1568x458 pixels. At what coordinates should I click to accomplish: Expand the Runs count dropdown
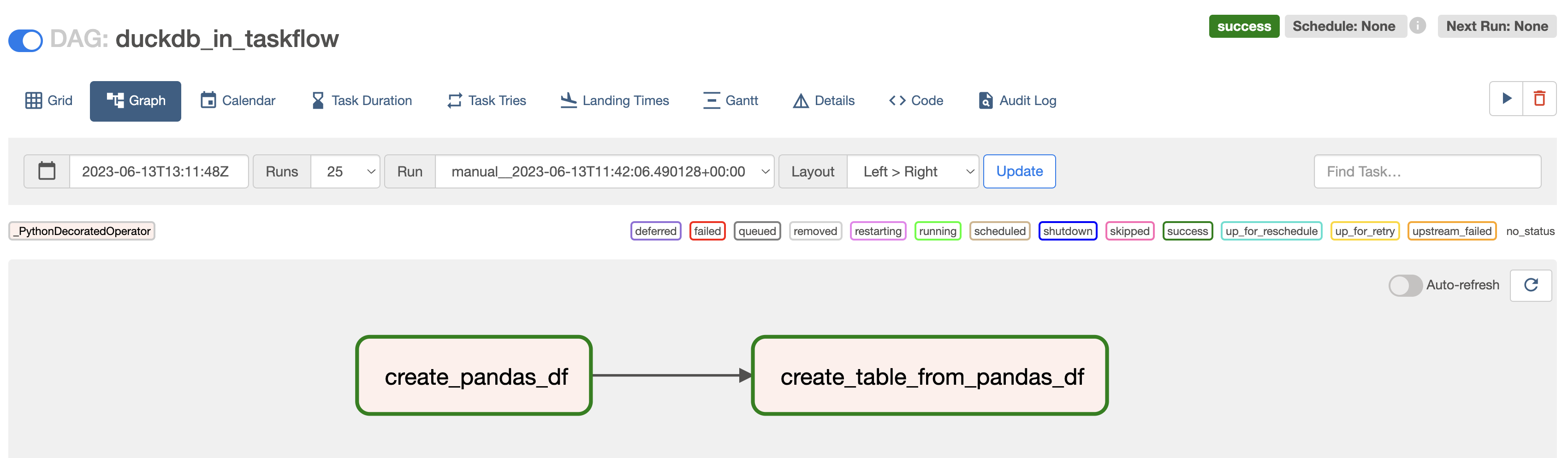345,171
